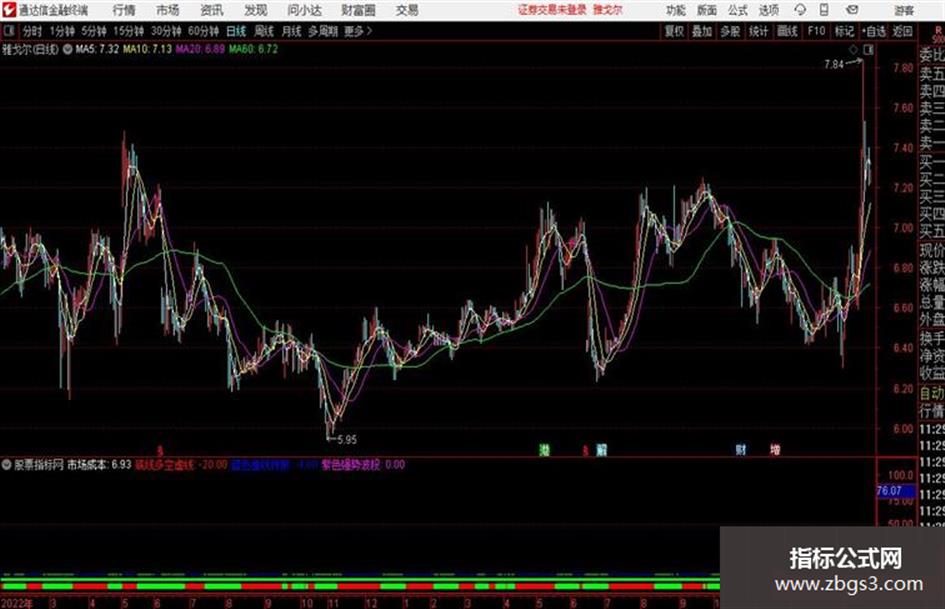The image size is (945, 609).
Task: Switch to 5分钟 period tab
Action: click(93, 31)
